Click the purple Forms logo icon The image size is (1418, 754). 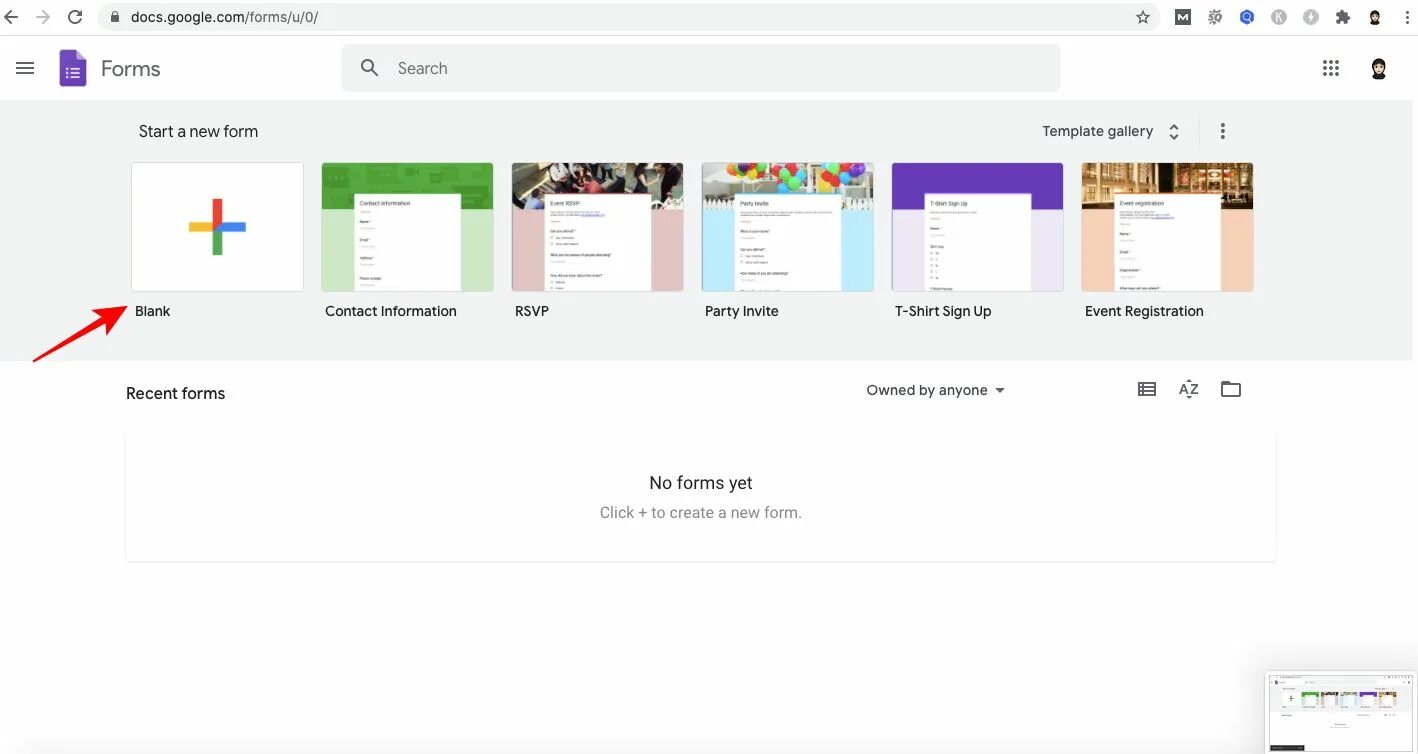(x=73, y=68)
